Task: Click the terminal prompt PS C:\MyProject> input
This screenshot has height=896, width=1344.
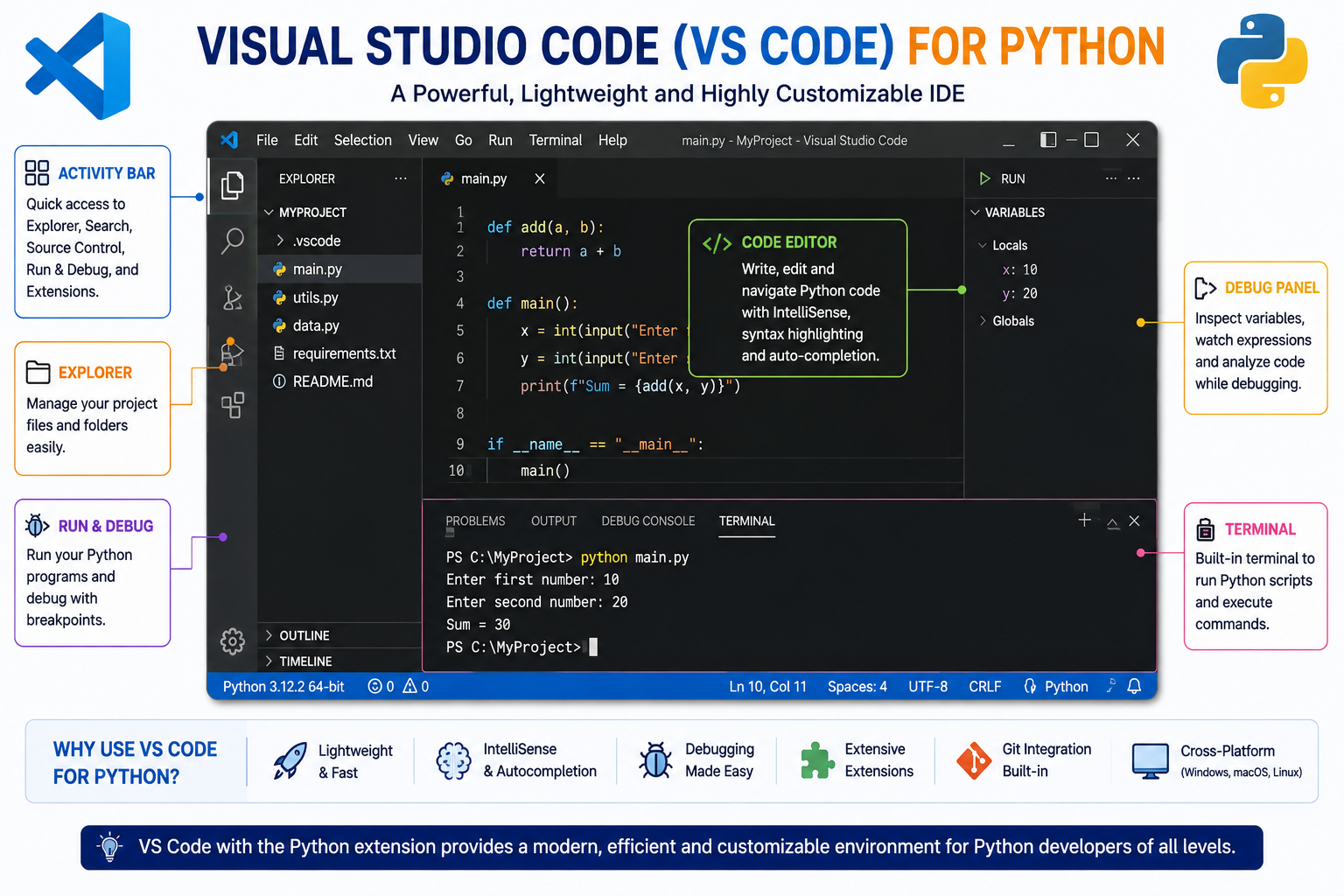Action: 521,647
